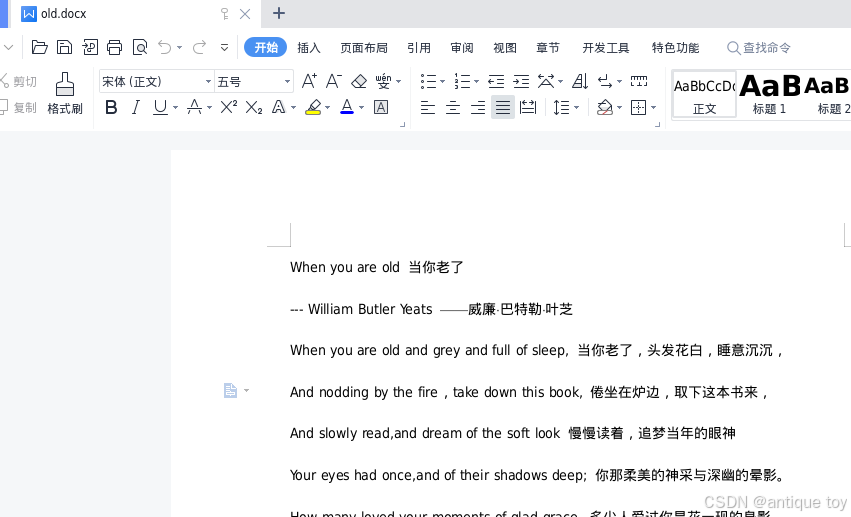Align text to the left

428,107
